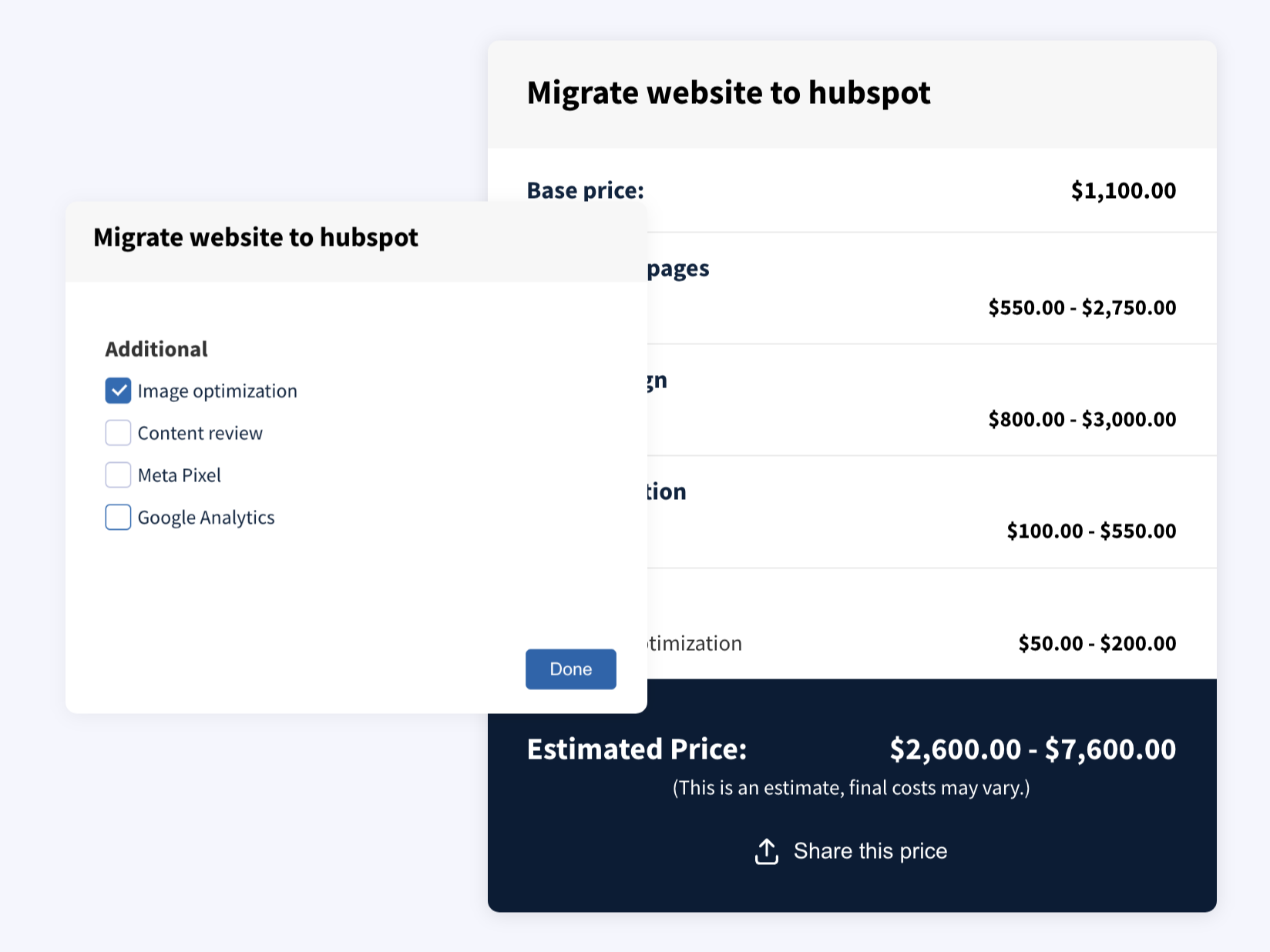Tick the Meta Pixel checkbox
Screen dimensions: 1270x952
click(x=118, y=475)
